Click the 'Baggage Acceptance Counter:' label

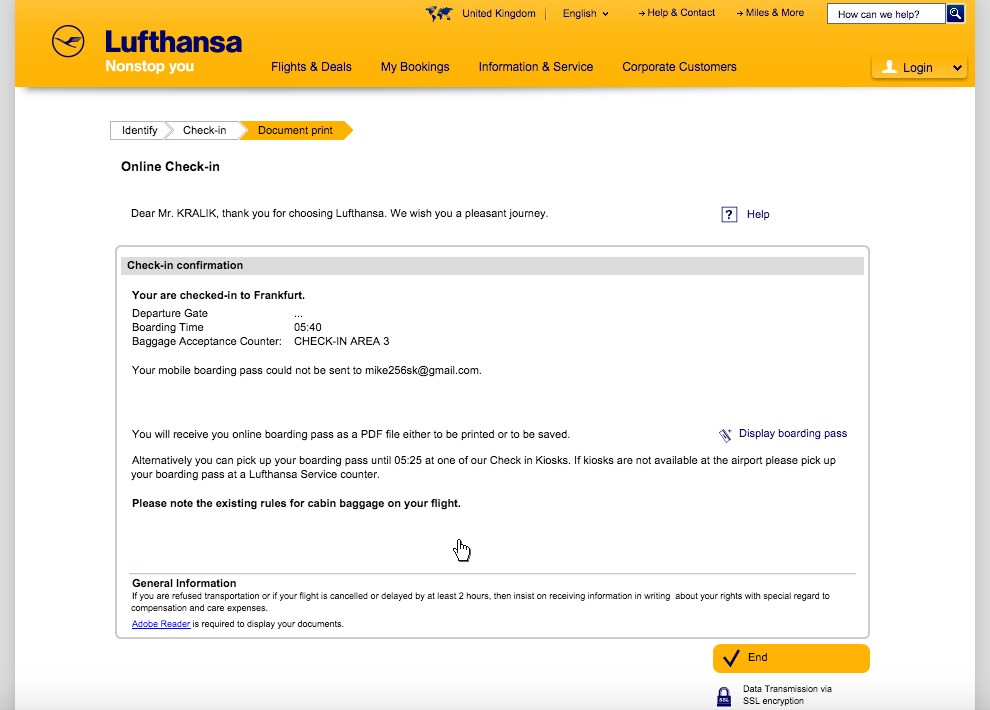206,341
